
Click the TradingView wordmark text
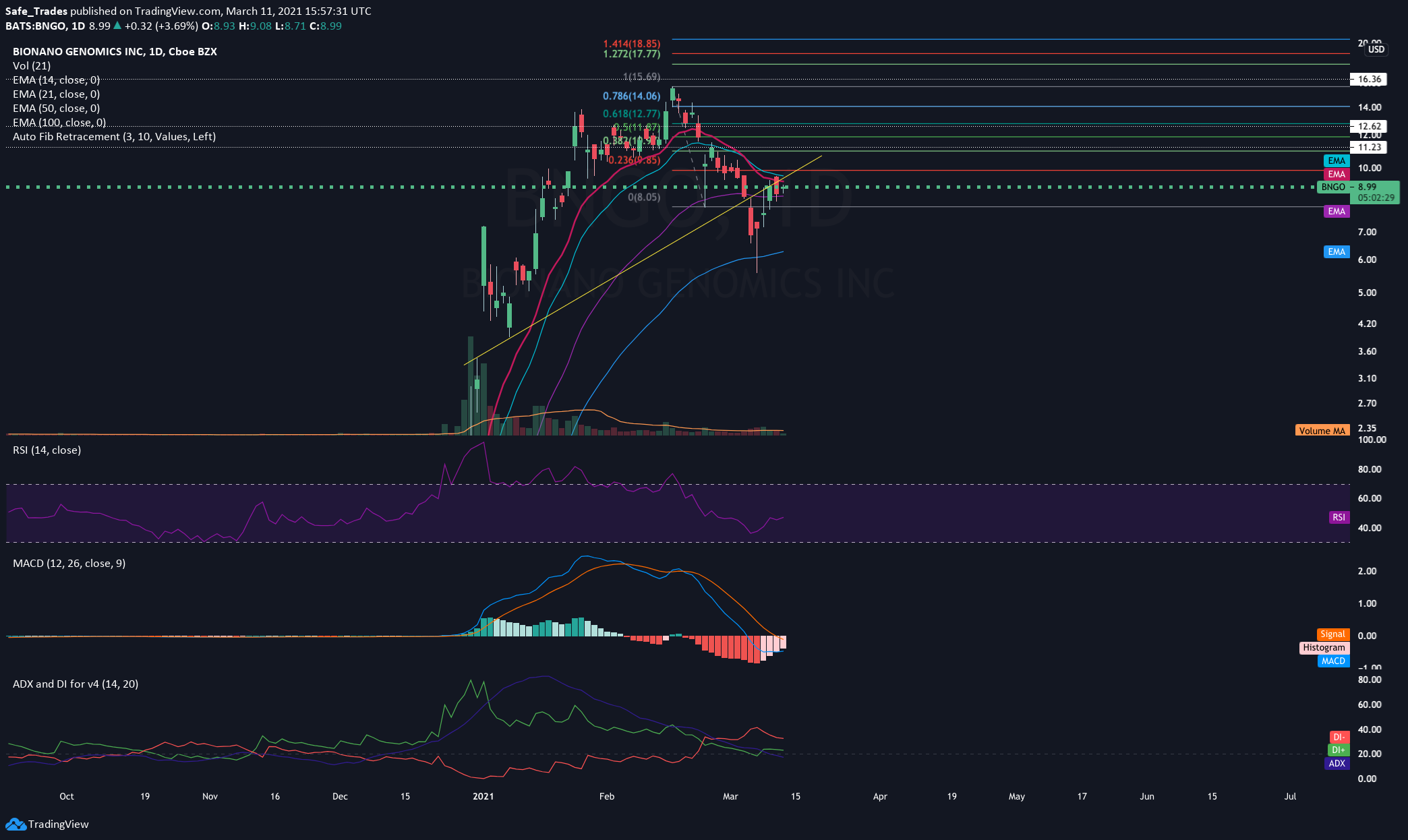[59, 824]
